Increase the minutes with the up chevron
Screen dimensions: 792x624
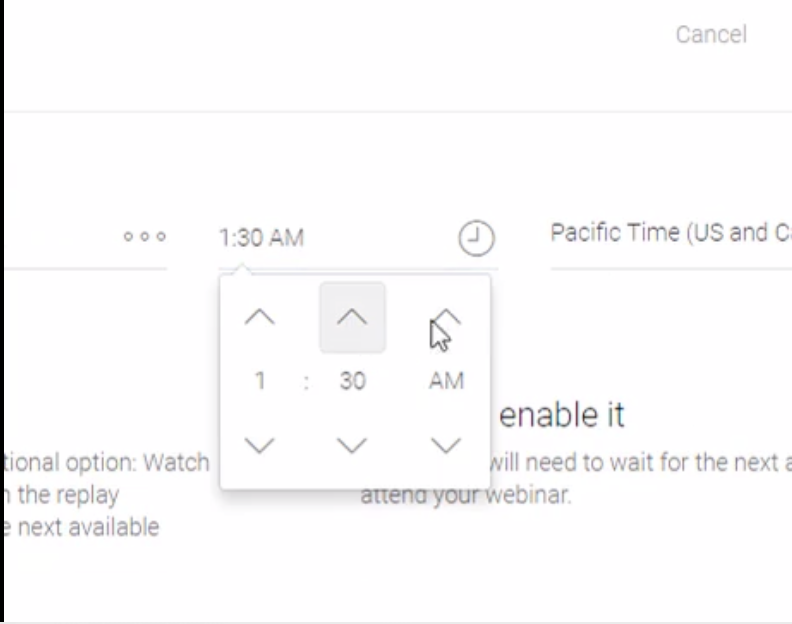click(352, 317)
